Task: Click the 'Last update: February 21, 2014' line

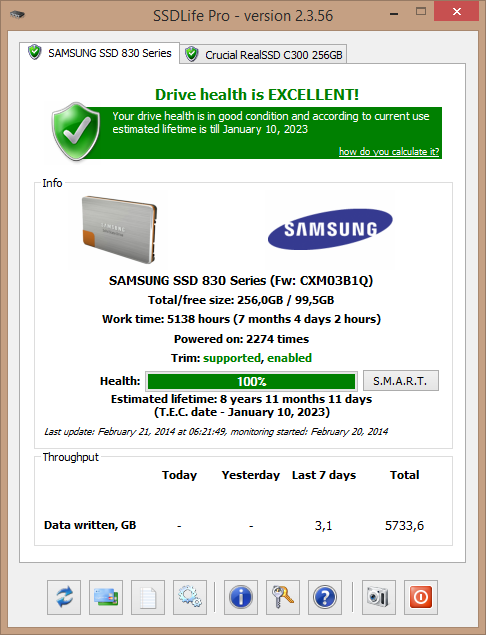Action: pos(216,432)
